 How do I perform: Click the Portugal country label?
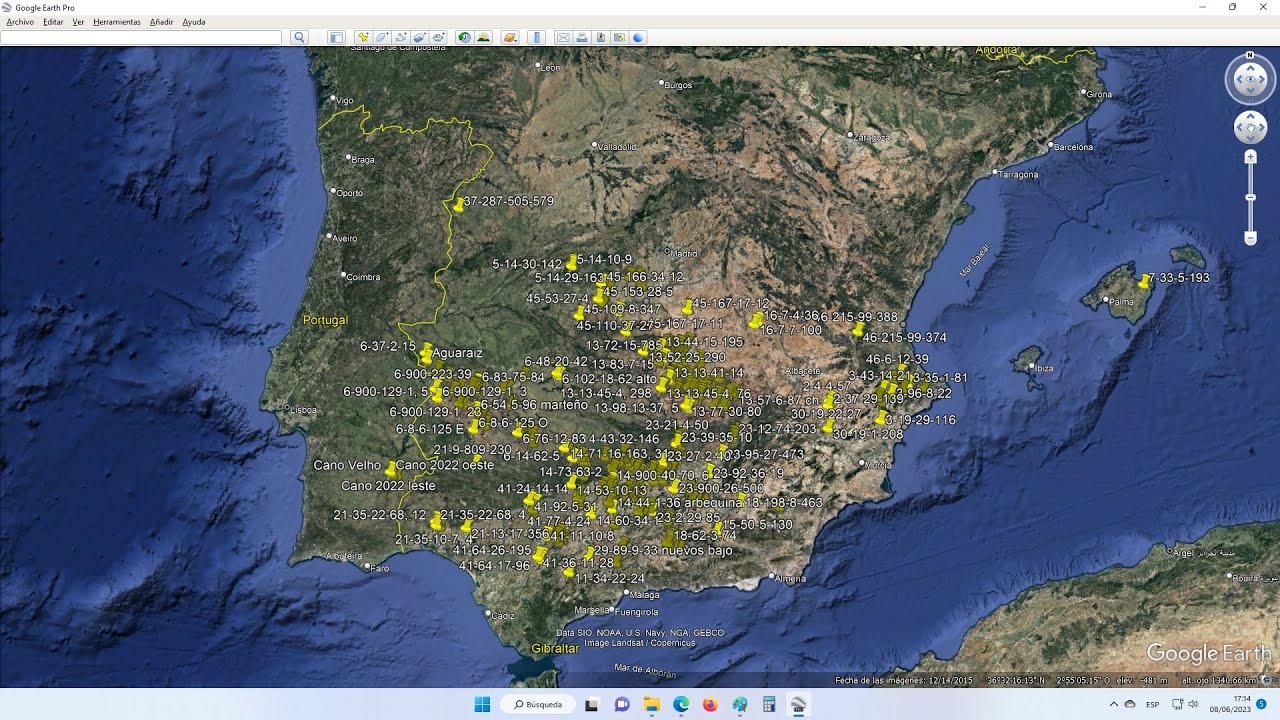coord(325,320)
